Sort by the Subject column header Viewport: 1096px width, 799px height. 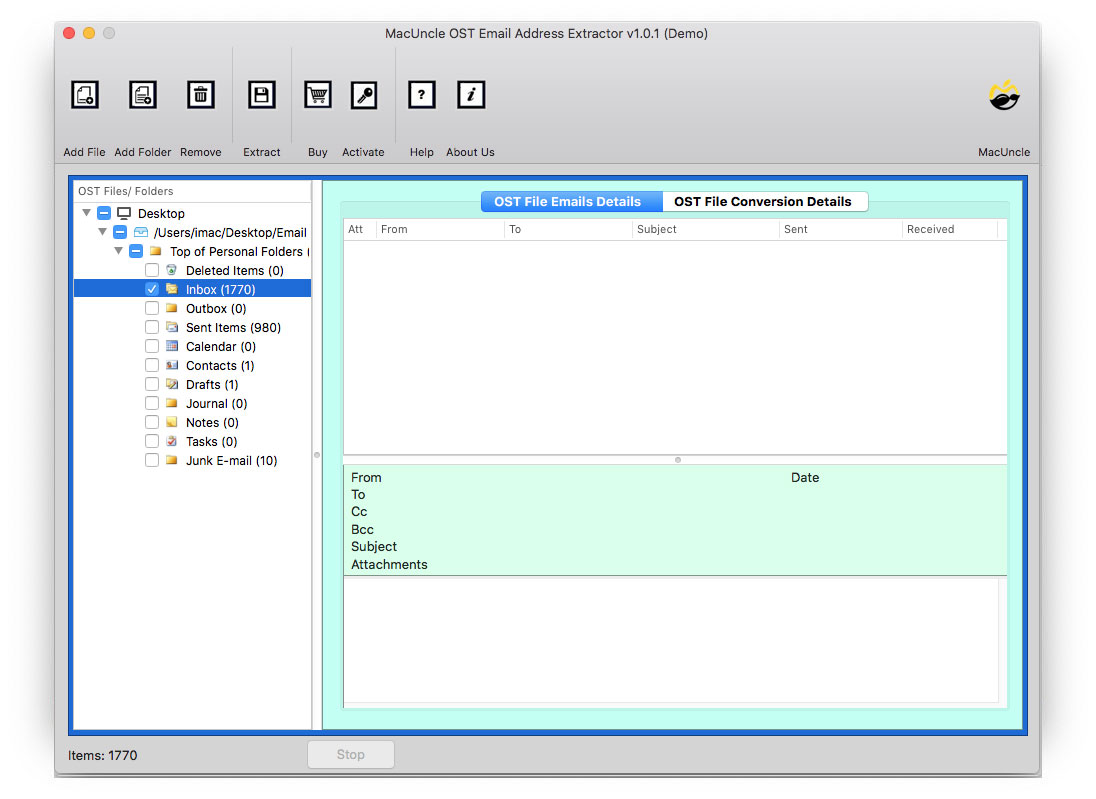point(705,229)
